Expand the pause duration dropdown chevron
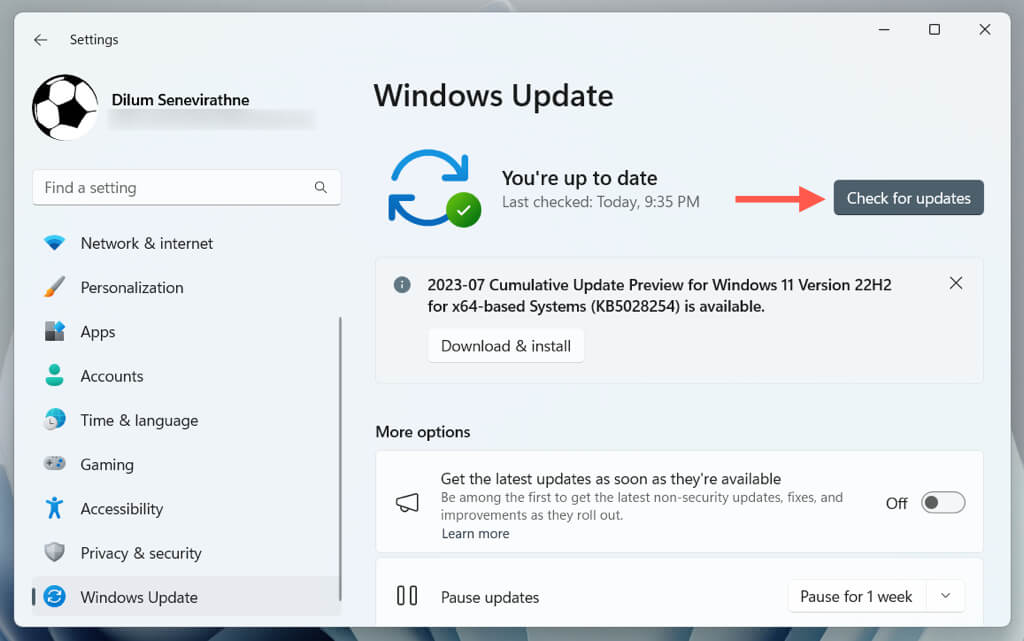 click(x=945, y=596)
